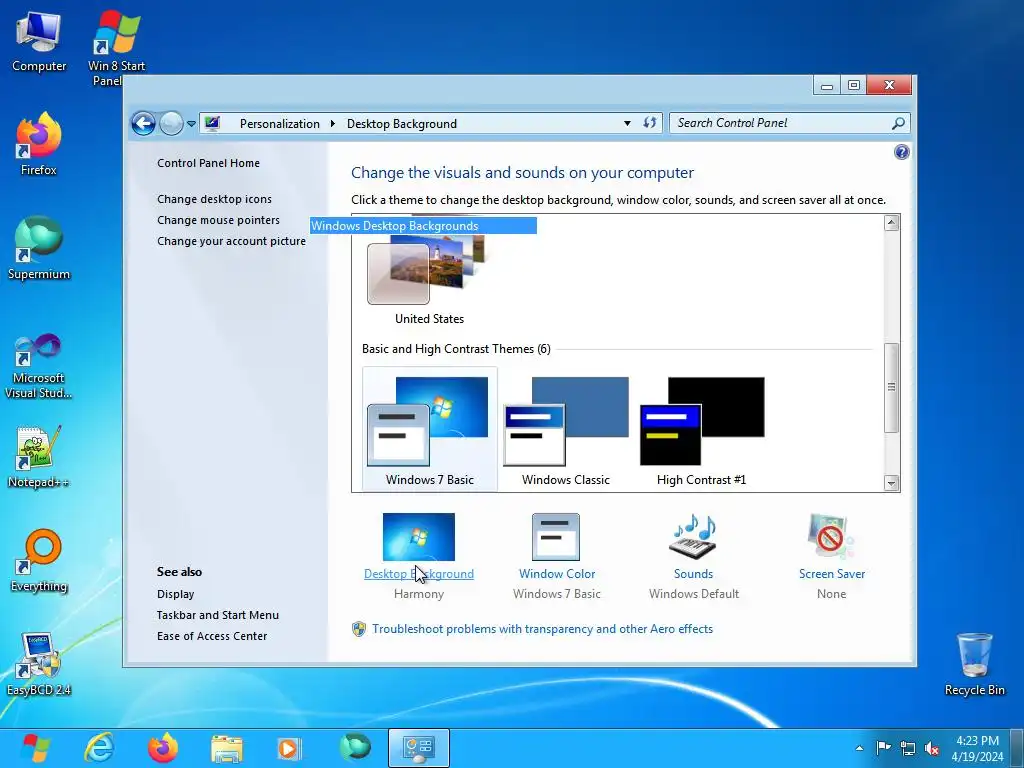Open the address bar history dropdown
This screenshot has height=768, width=1024.
pyautogui.click(x=627, y=123)
